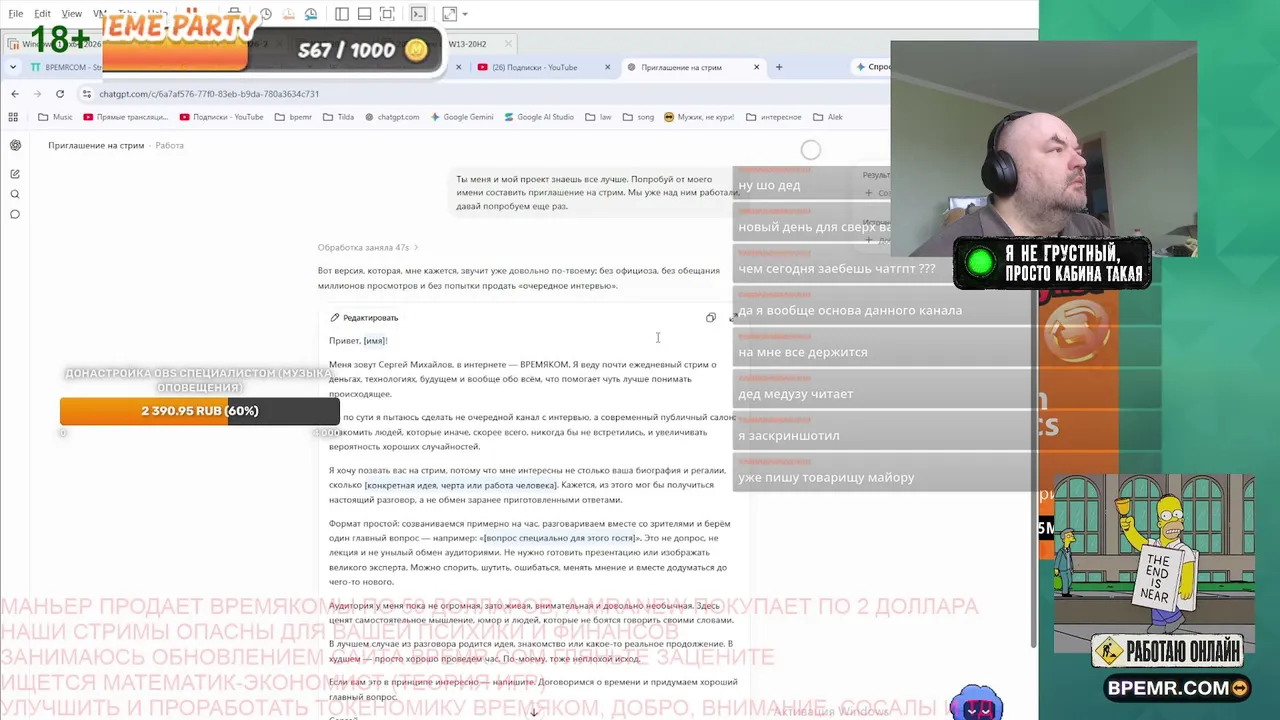Open chatgpt.com bookmark
The height and width of the screenshot is (720, 1280).
point(392,117)
